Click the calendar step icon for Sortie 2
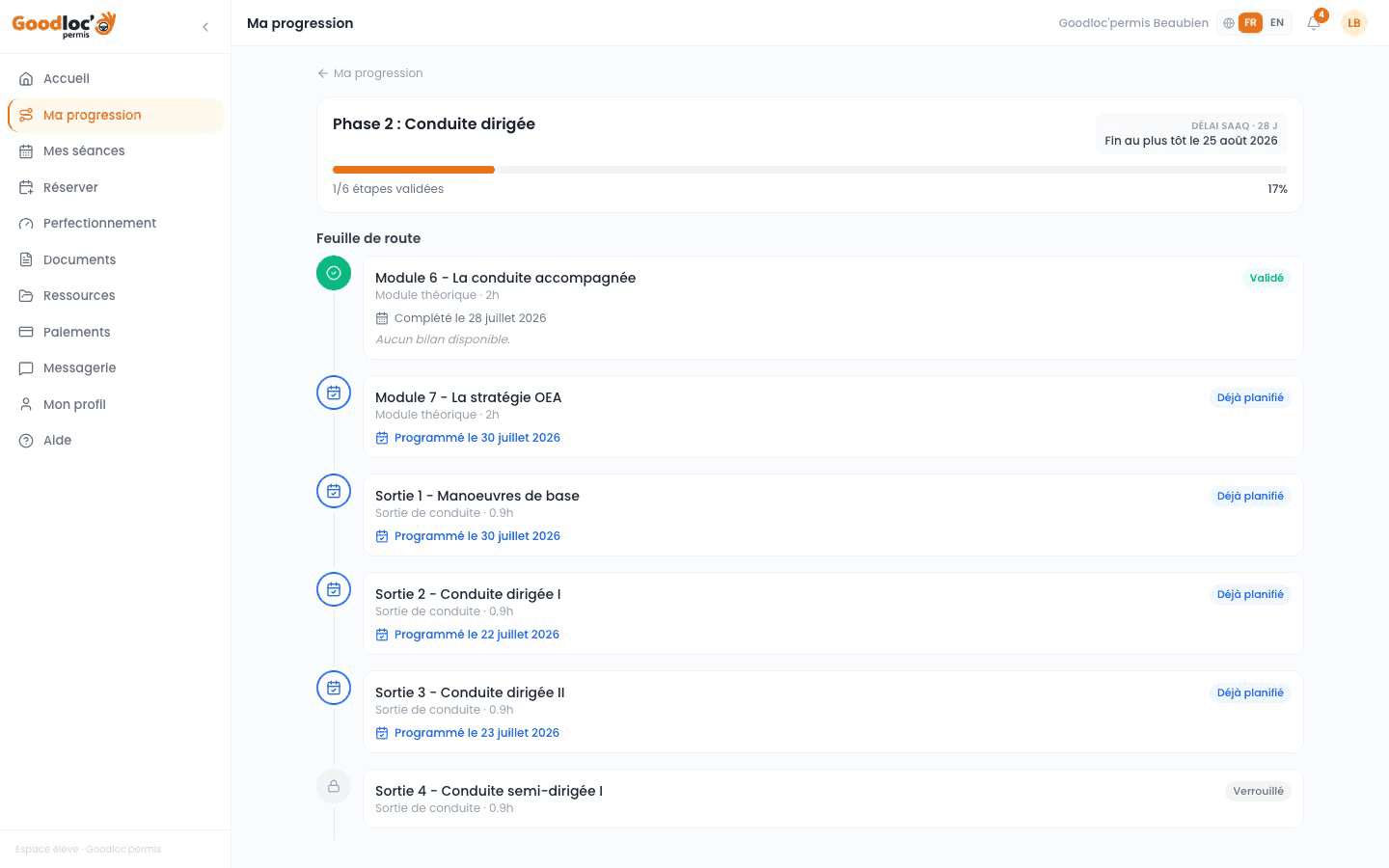 334,589
